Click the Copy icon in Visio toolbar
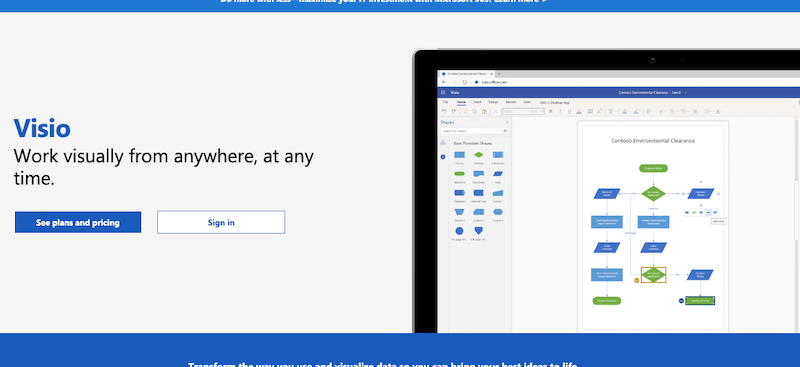This screenshot has height=367, width=800. pos(474,111)
